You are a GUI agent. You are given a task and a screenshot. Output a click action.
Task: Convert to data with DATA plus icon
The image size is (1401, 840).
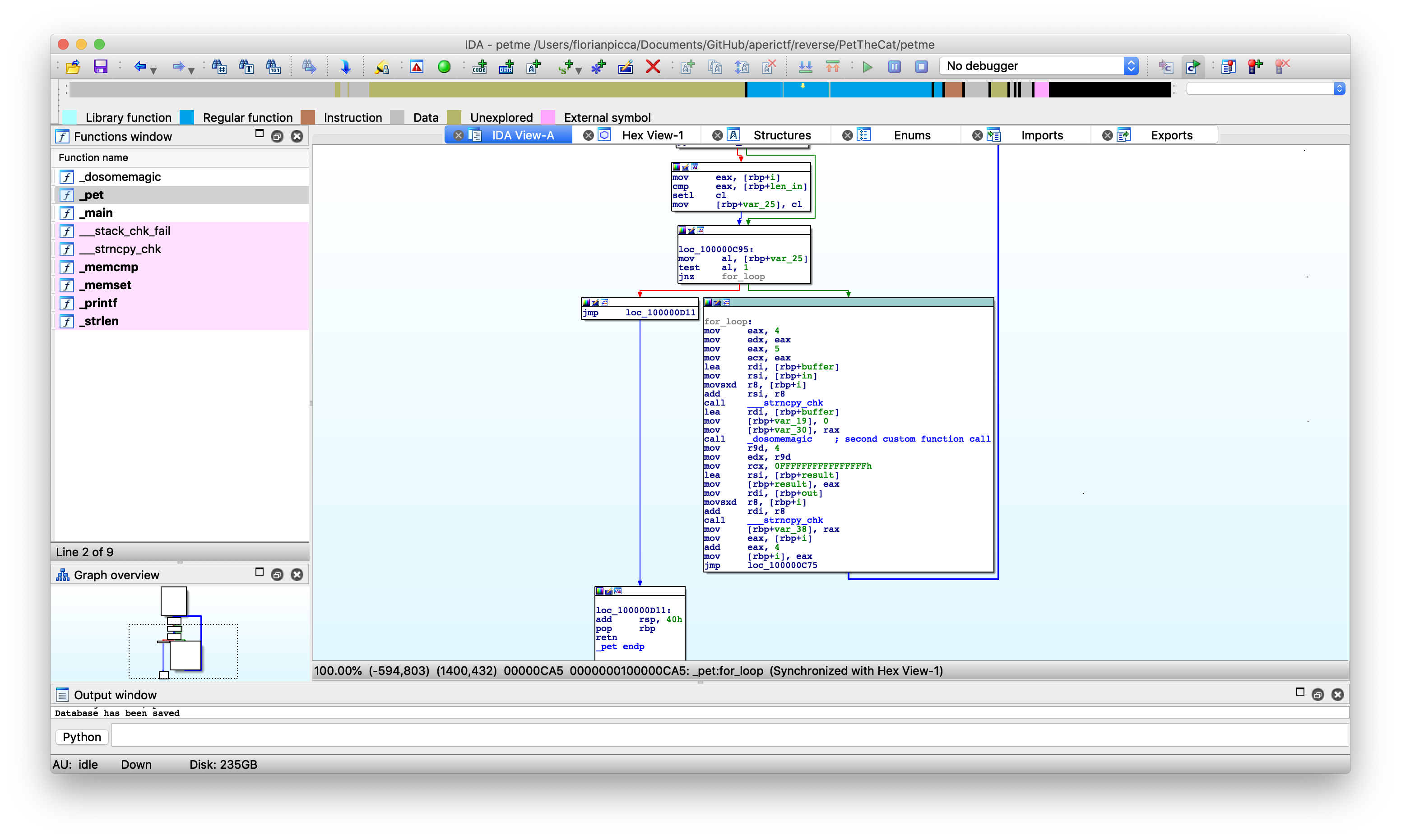tap(506, 67)
